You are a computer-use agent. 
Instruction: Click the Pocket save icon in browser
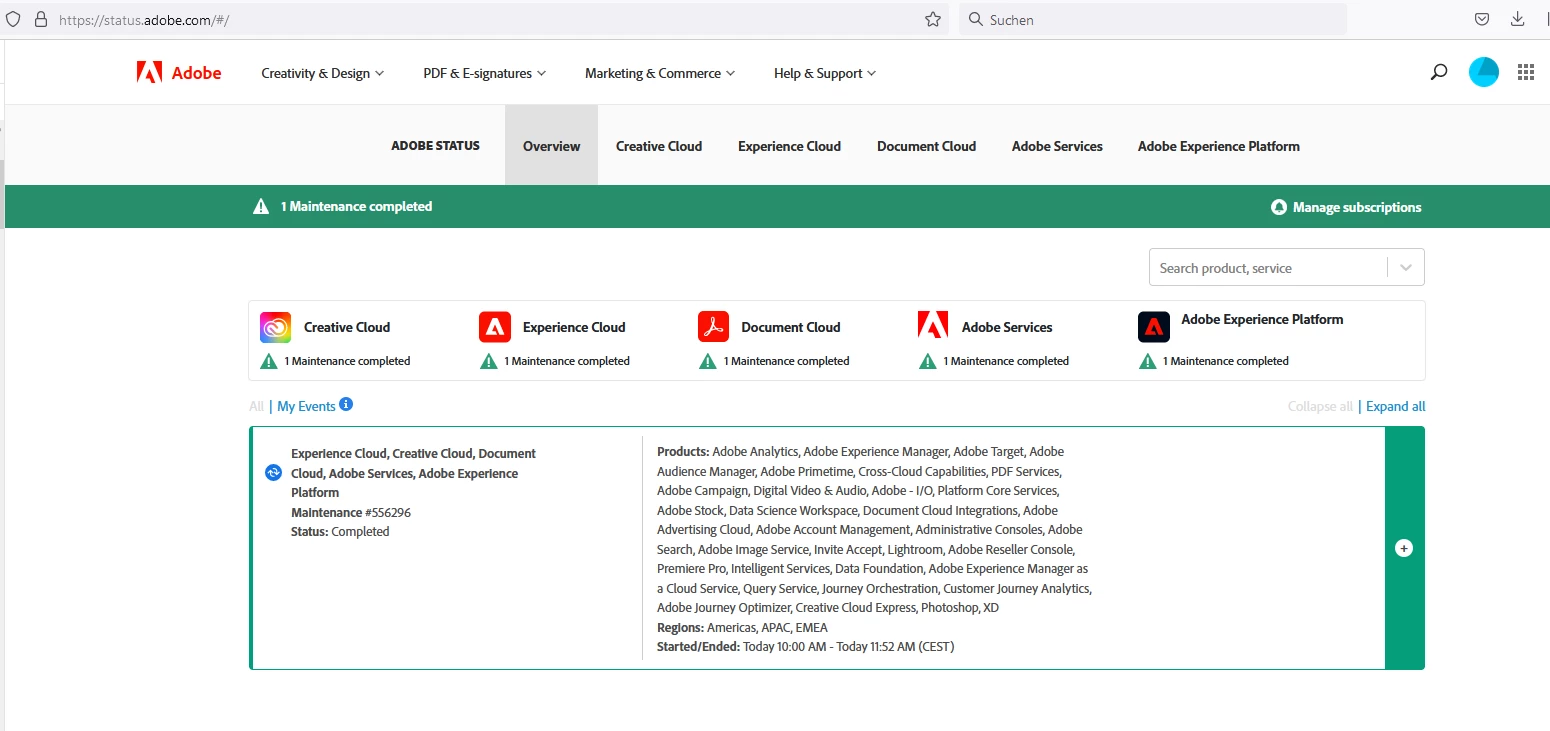[1483, 19]
